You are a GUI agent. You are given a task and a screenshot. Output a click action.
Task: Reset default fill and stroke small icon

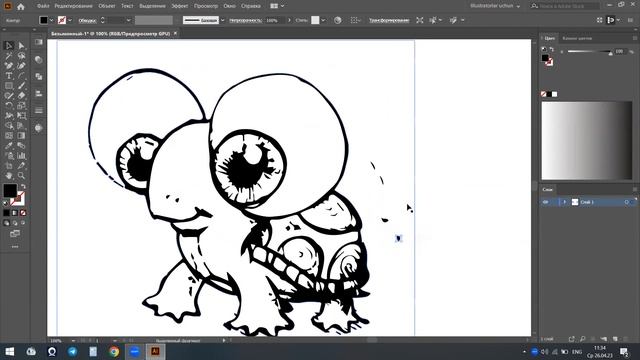[6, 203]
